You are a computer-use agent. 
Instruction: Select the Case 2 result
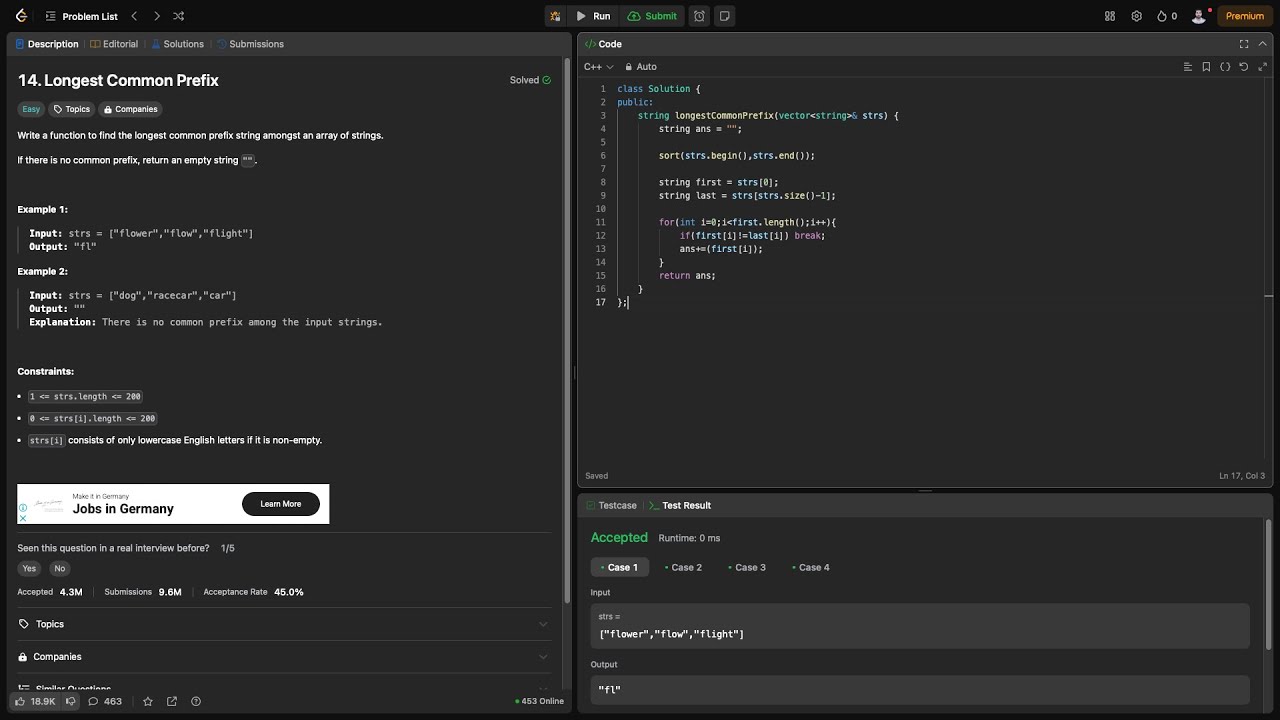pyautogui.click(x=683, y=567)
